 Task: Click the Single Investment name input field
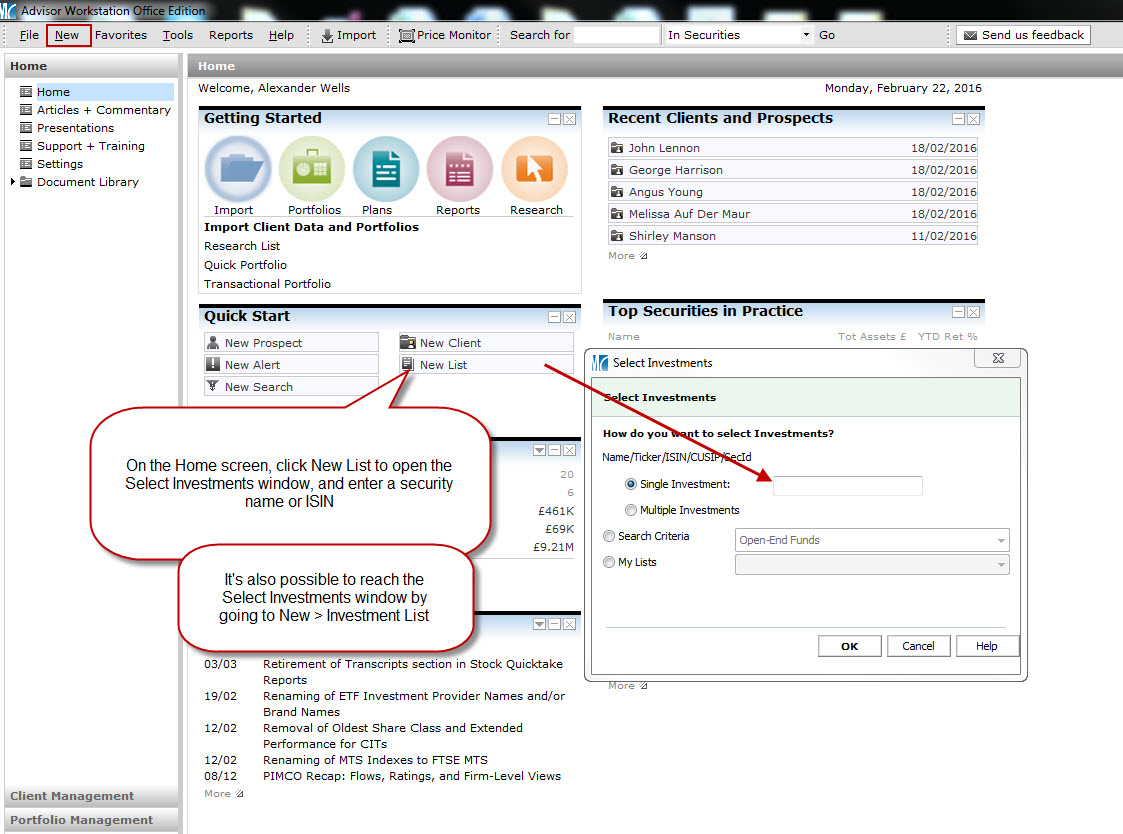pyautogui.click(x=847, y=486)
